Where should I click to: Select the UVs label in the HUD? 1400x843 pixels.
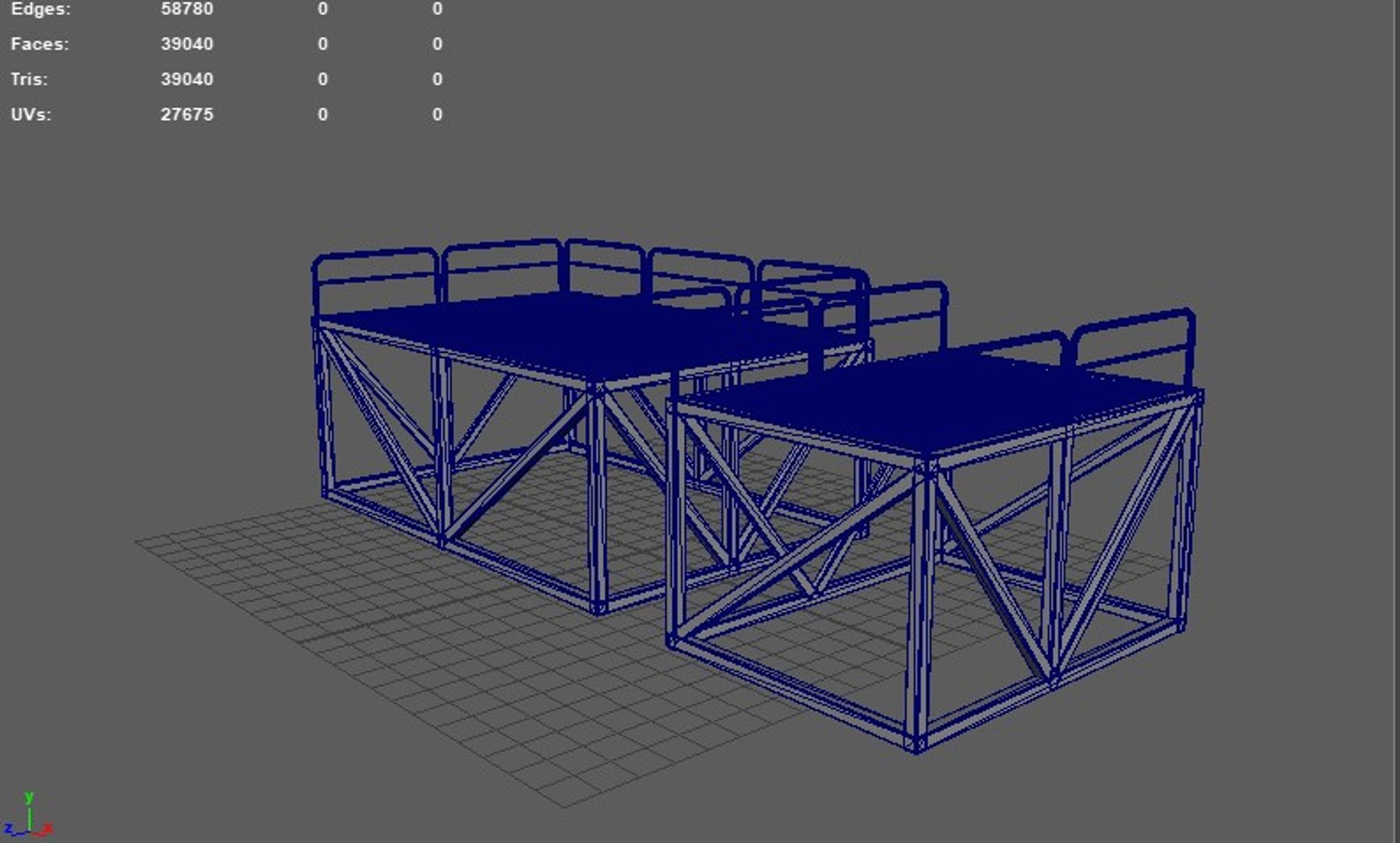pyautogui.click(x=31, y=115)
